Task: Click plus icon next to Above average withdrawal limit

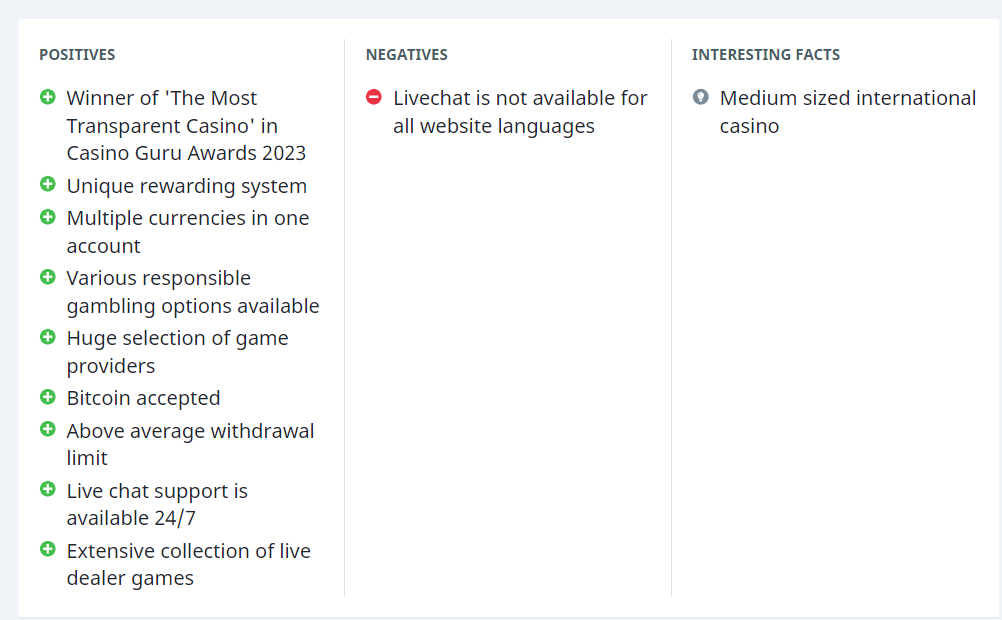Action: click(47, 429)
